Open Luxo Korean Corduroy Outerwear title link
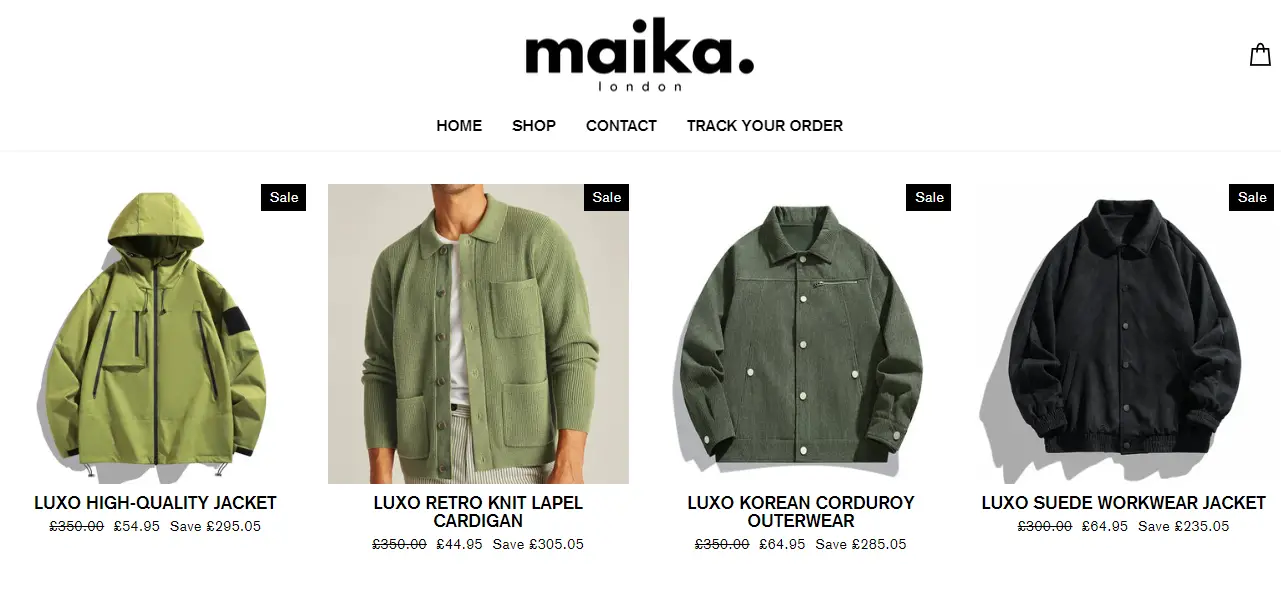The image size is (1281, 593). tap(801, 512)
